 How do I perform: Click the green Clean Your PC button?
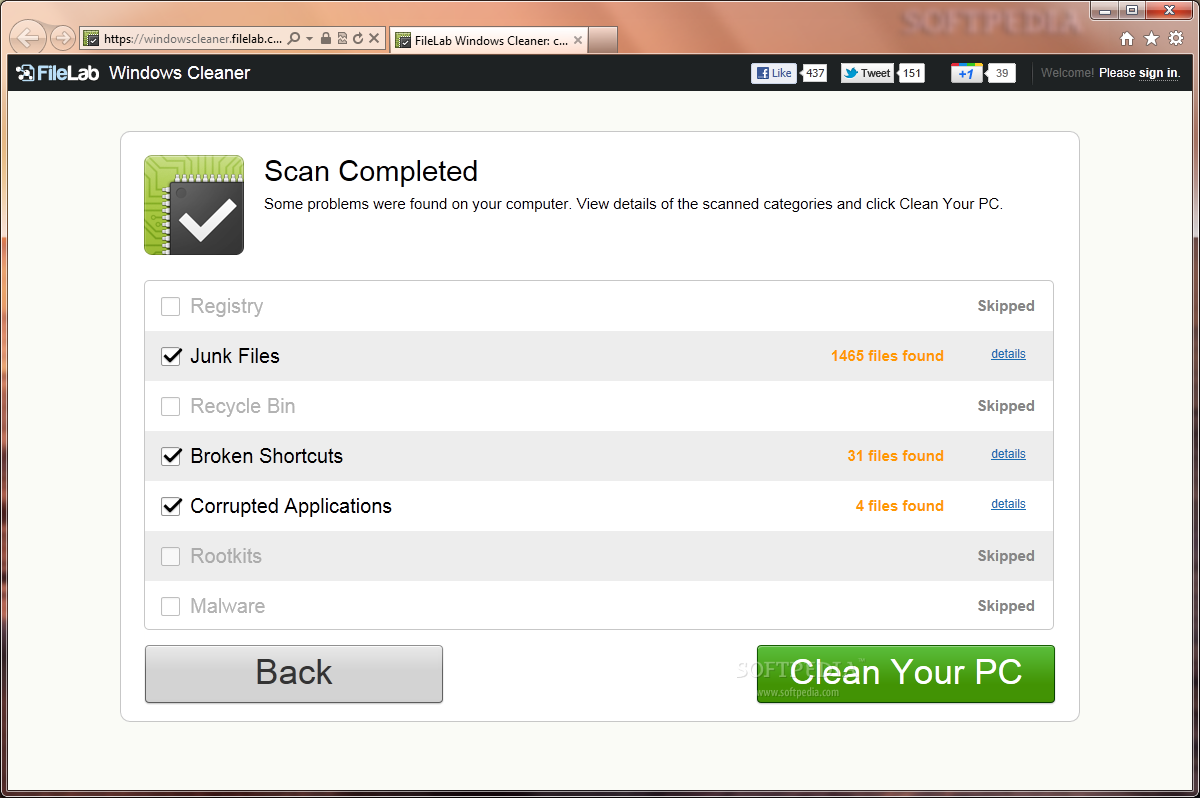click(906, 673)
